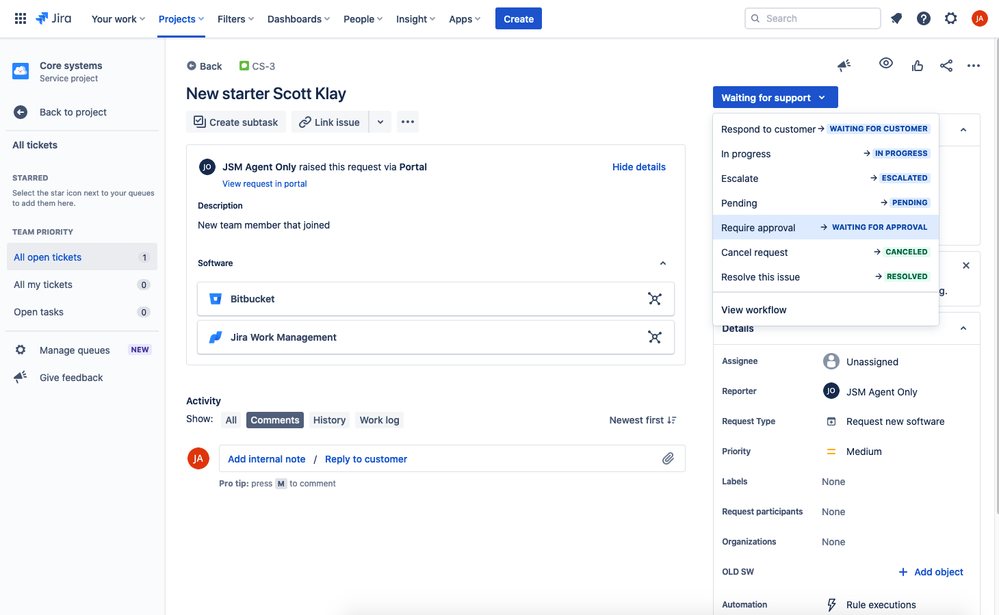Click the CS-3 issue key icon
The image size is (999, 615).
(x=244, y=66)
